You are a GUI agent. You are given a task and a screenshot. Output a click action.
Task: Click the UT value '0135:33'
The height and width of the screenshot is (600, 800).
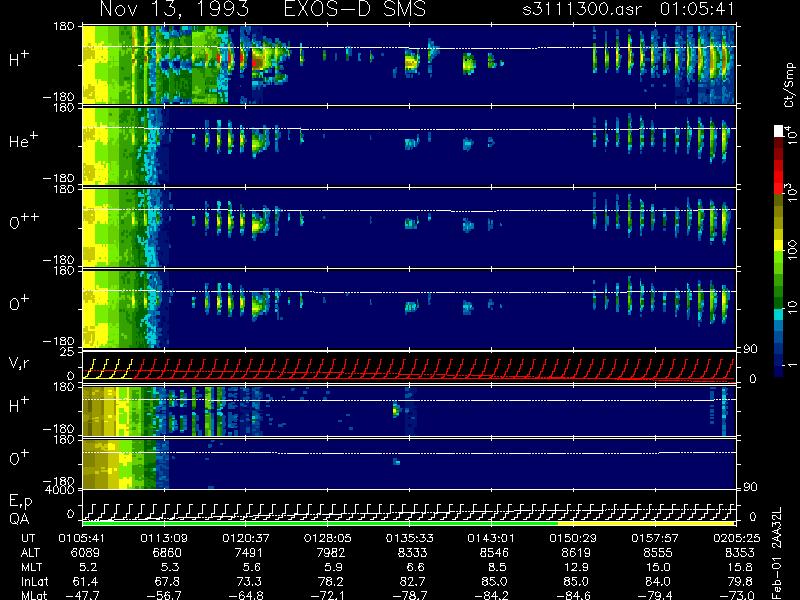pos(409,538)
